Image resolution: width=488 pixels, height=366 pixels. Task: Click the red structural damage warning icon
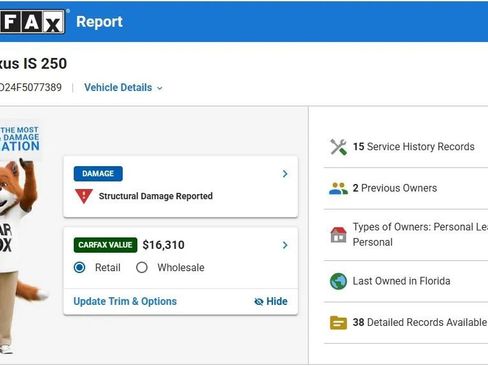[84, 196]
